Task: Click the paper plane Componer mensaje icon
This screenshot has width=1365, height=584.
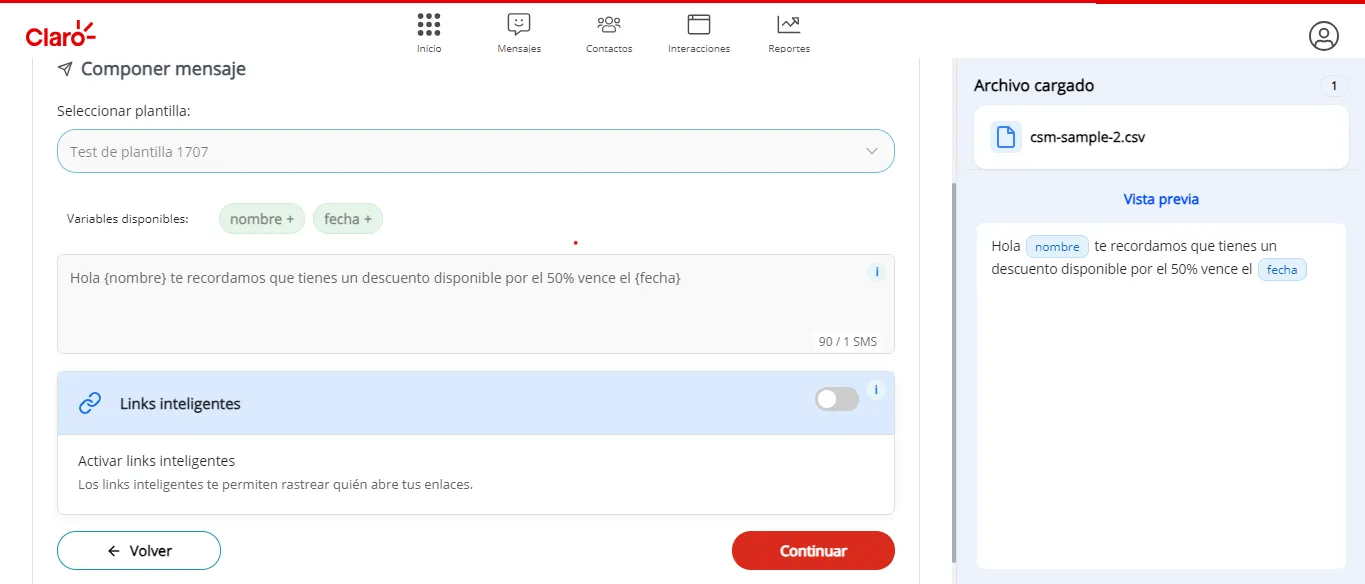Action: coord(65,69)
